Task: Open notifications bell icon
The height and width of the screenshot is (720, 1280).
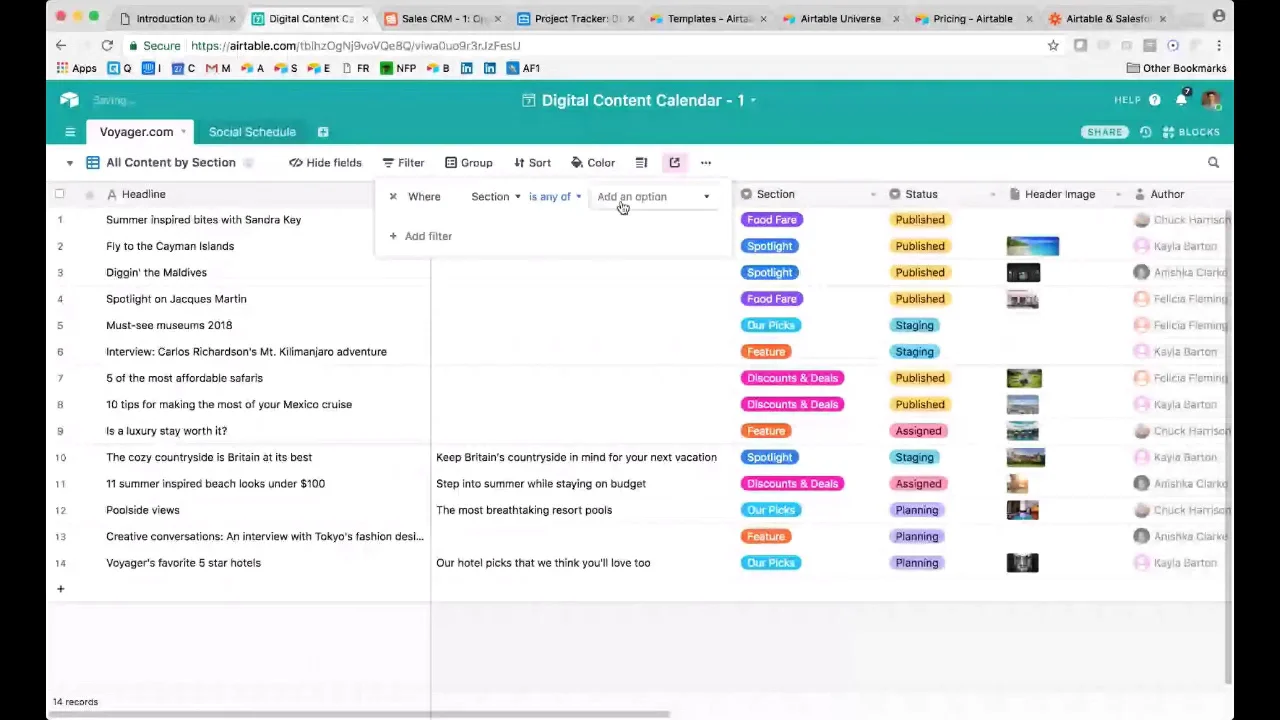Action: pos(1182,99)
